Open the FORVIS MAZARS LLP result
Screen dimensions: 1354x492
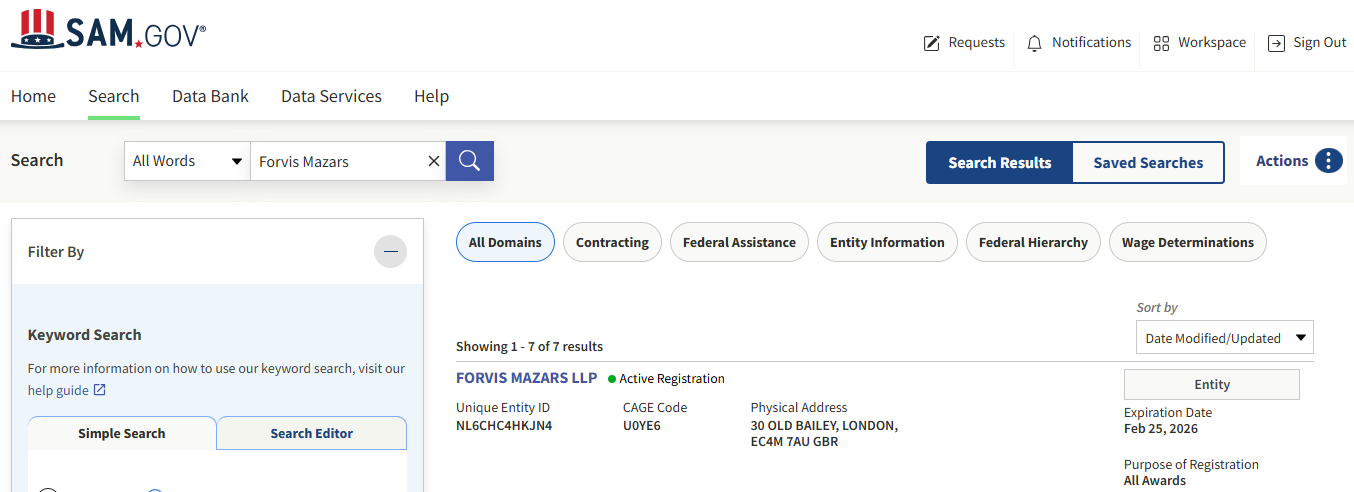click(526, 378)
